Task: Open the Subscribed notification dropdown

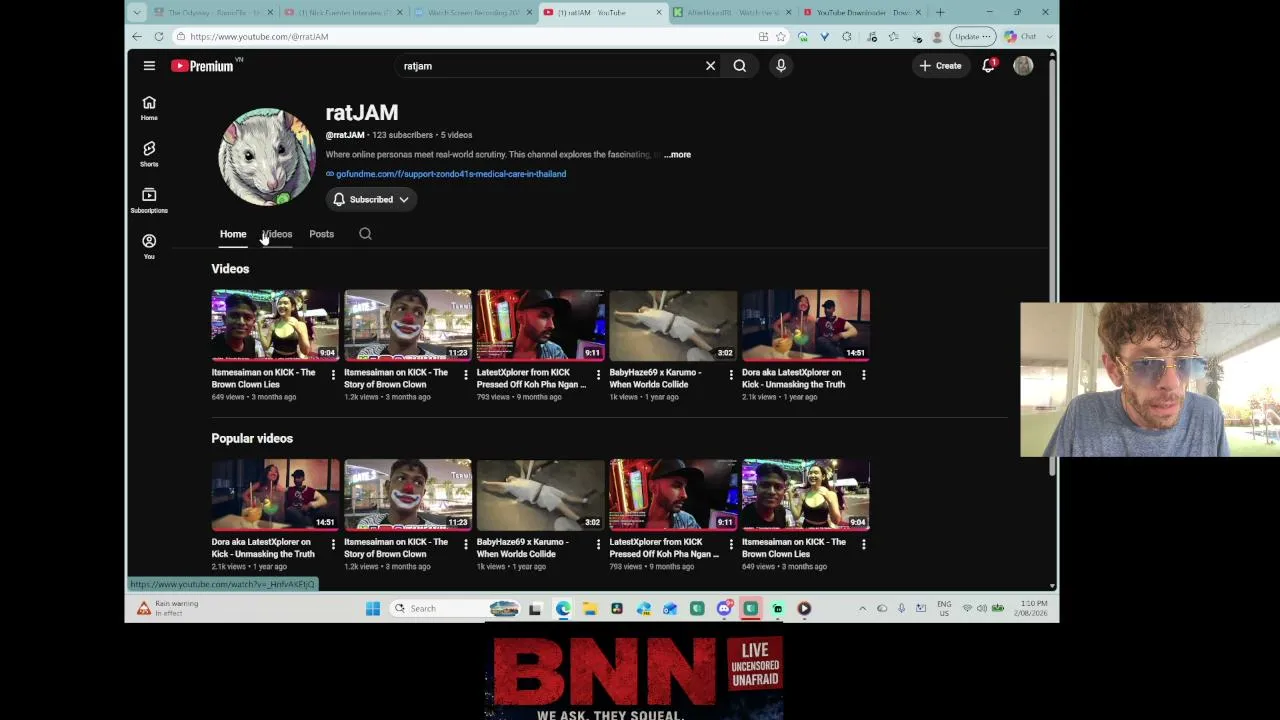Action: (x=371, y=200)
